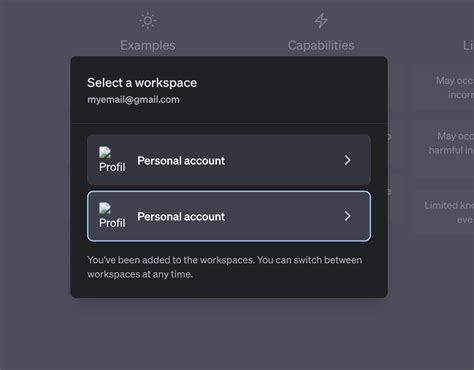Click the card mentioning incorrect information

[x=445, y=88]
